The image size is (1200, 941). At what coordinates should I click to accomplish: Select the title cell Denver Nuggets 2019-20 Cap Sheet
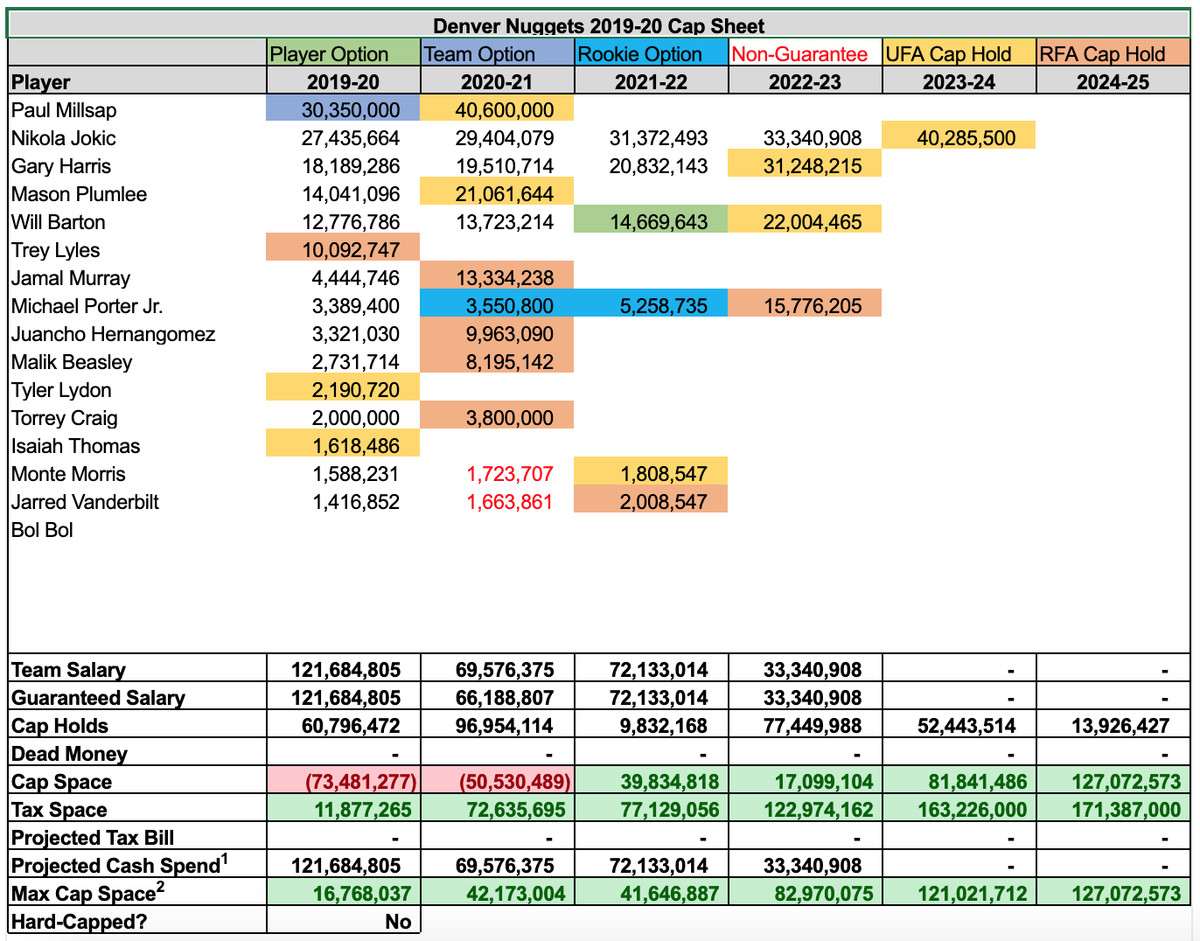coord(600,25)
